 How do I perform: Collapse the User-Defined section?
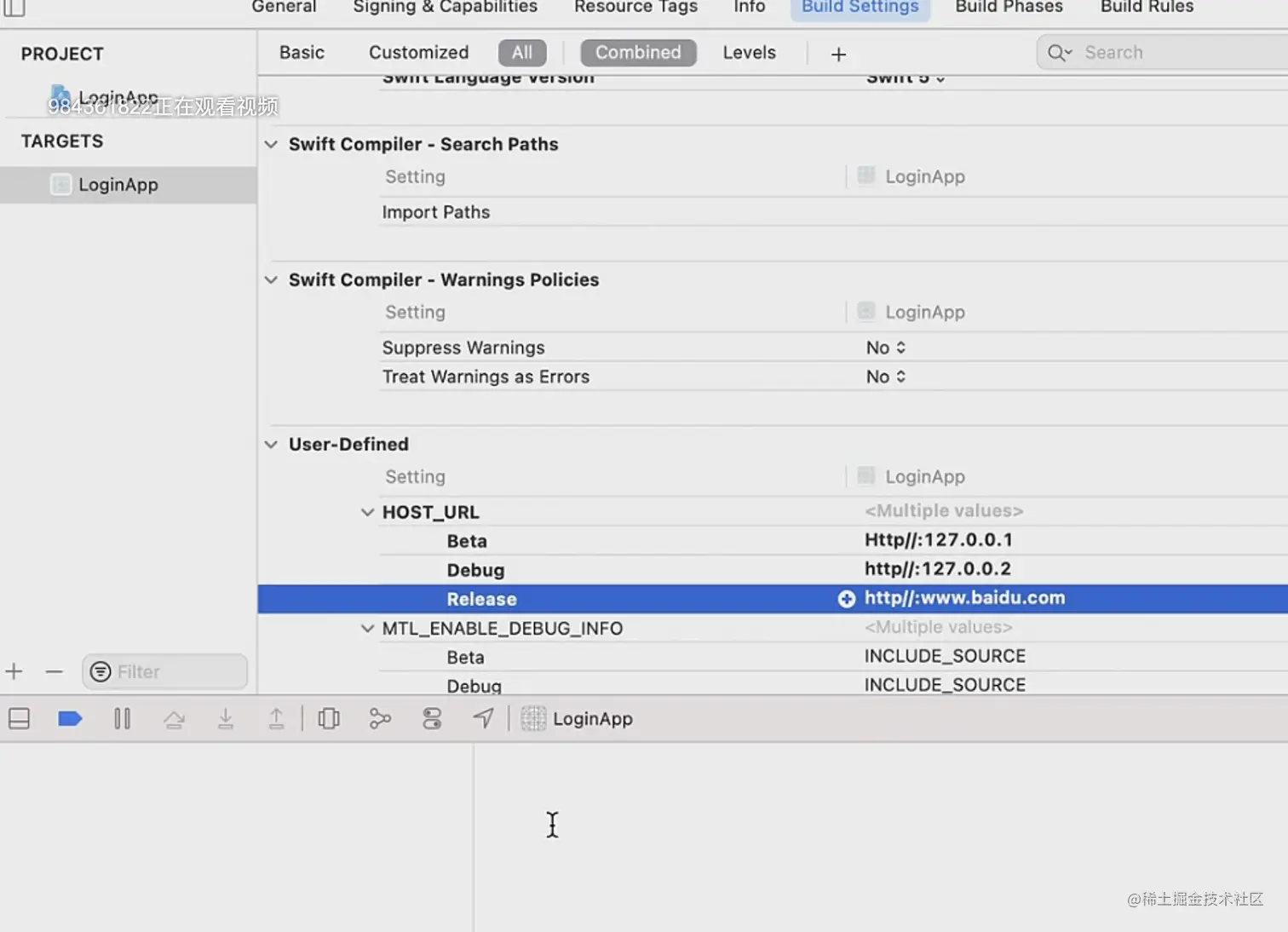pos(271,444)
